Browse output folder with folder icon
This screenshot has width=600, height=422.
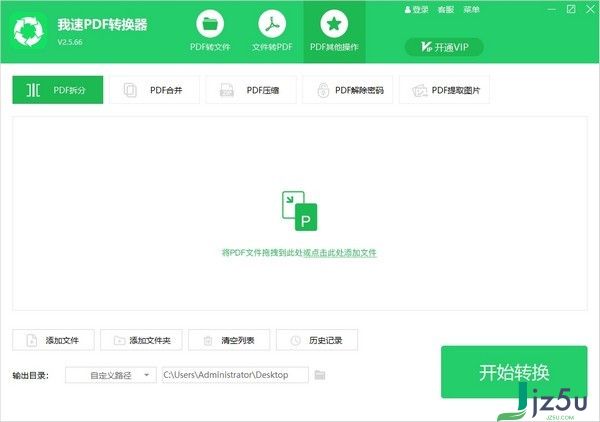pos(320,375)
